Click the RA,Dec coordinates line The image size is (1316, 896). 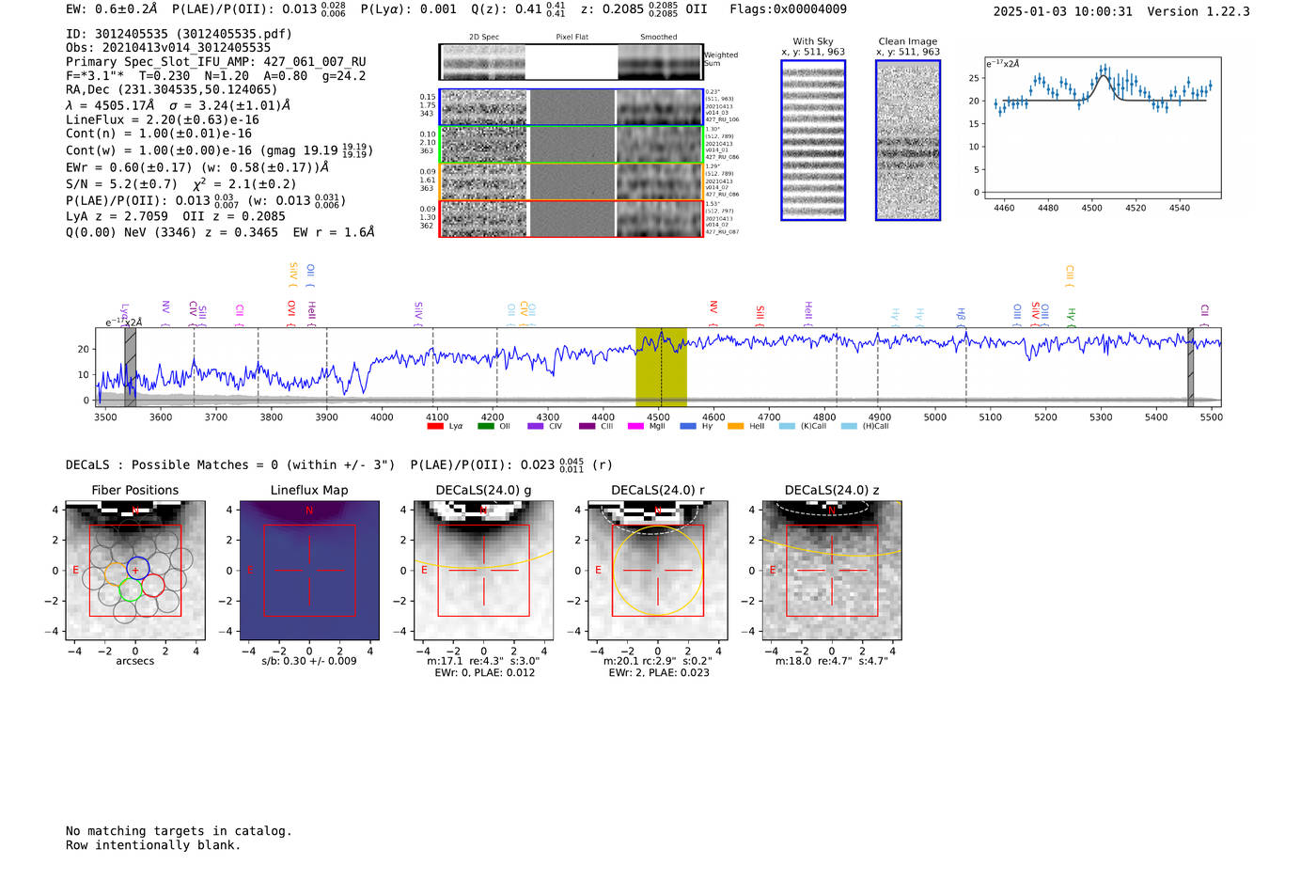pyautogui.click(x=171, y=90)
